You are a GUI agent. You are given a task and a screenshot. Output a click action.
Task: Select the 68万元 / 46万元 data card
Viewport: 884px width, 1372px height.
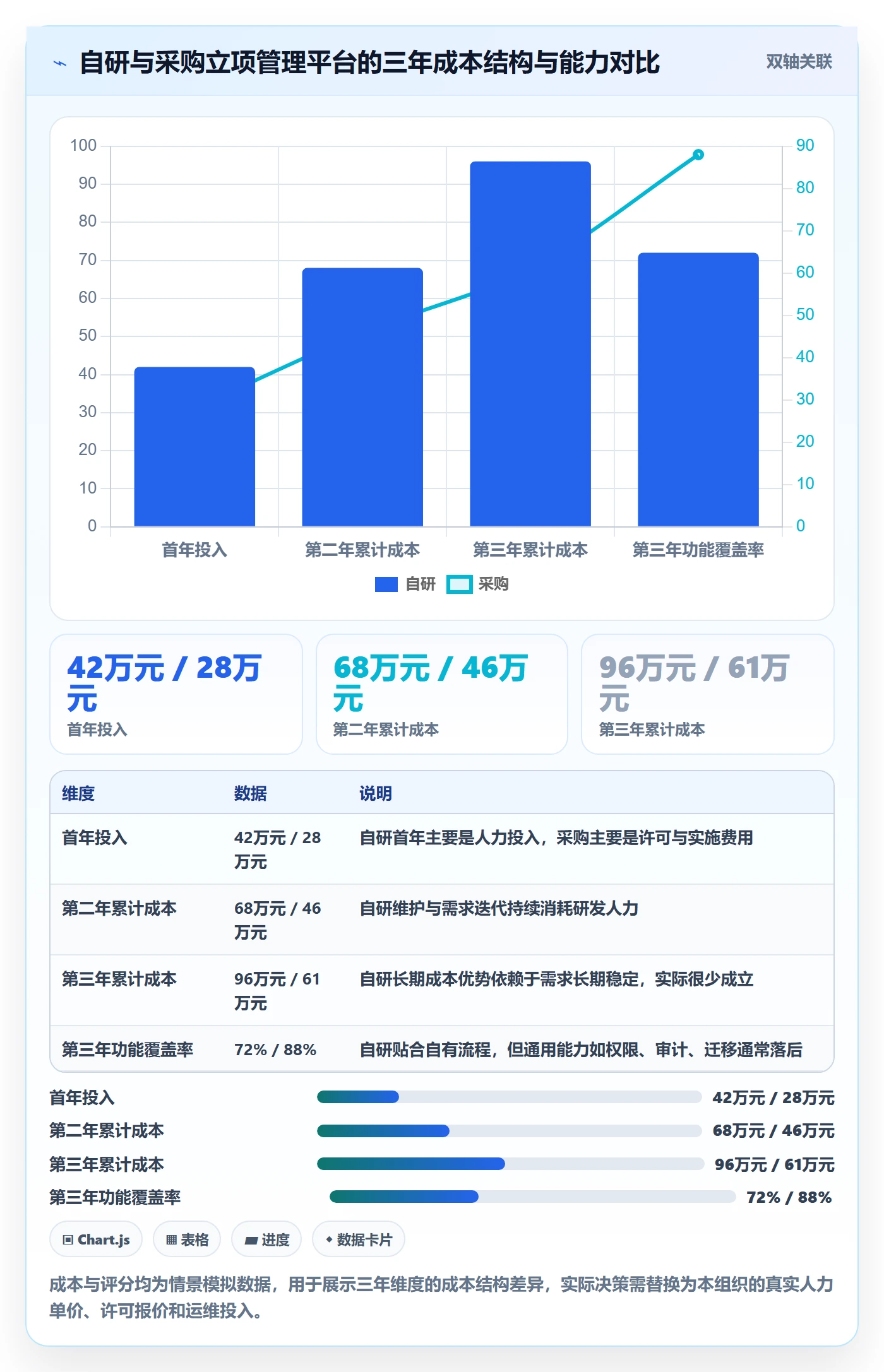(442, 694)
